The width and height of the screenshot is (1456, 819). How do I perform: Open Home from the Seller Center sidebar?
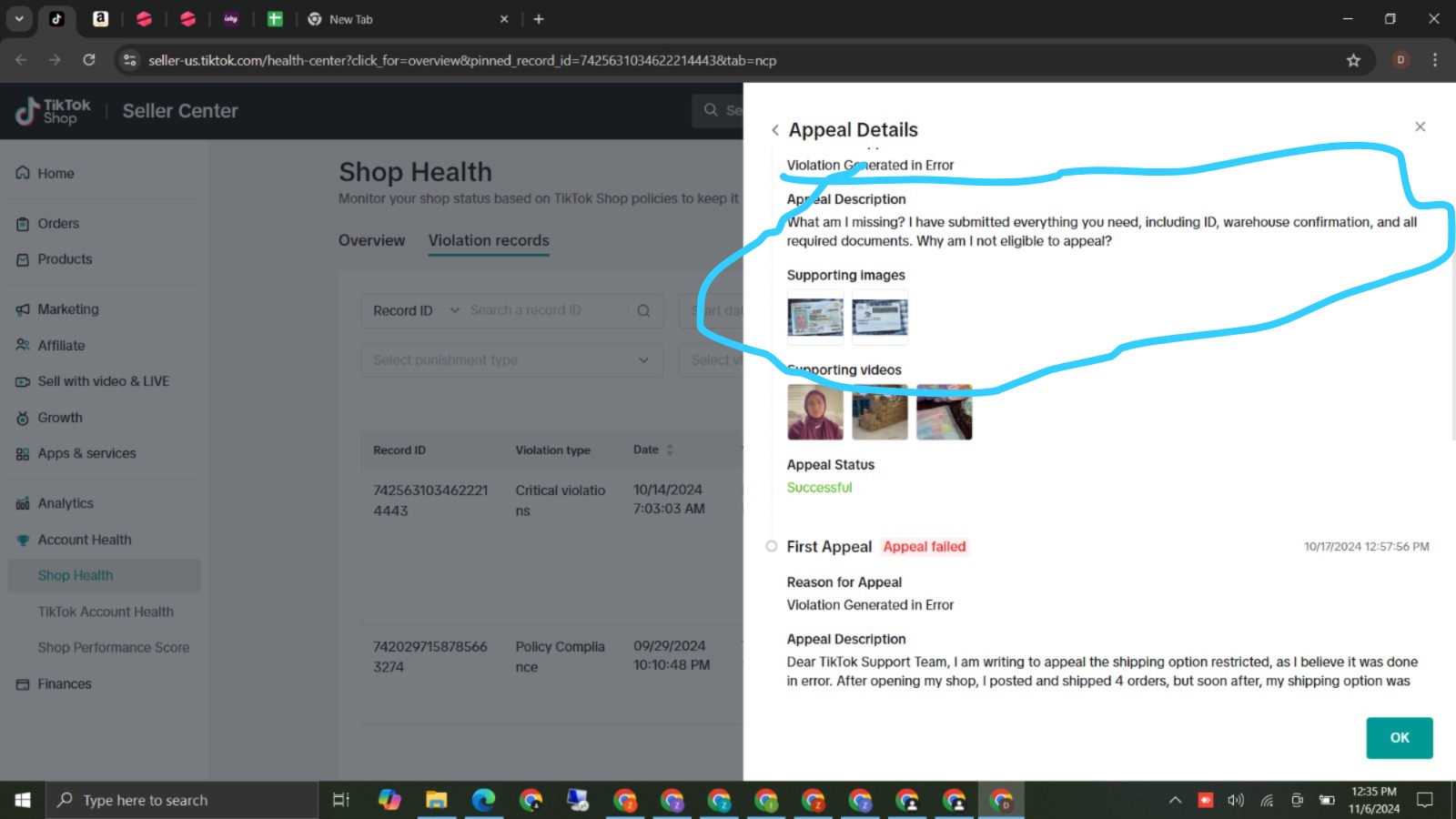pyautogui.click(x=56, y=173)
